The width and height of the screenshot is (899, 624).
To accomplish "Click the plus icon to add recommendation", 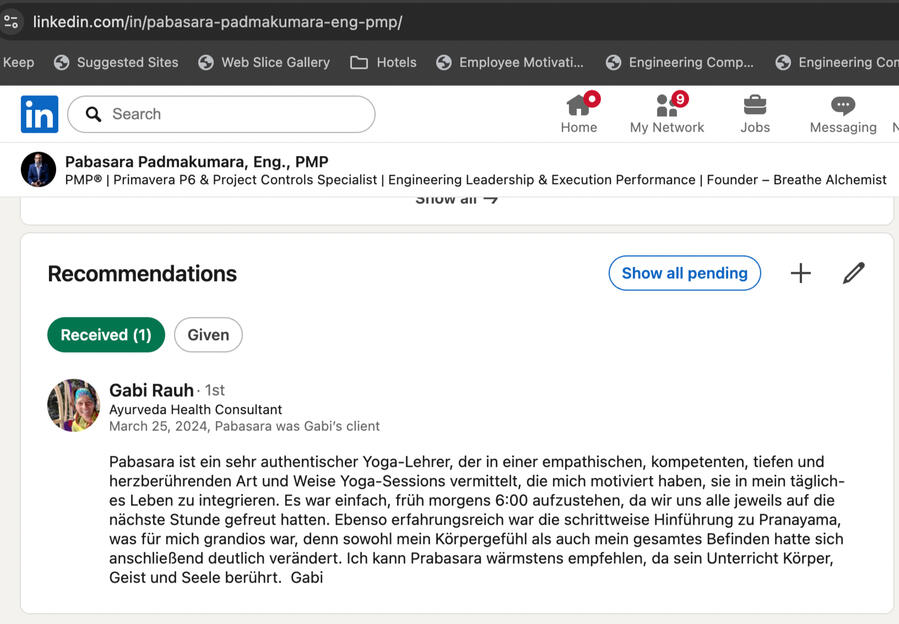I will pyautogui.click(x=801, y=273).
